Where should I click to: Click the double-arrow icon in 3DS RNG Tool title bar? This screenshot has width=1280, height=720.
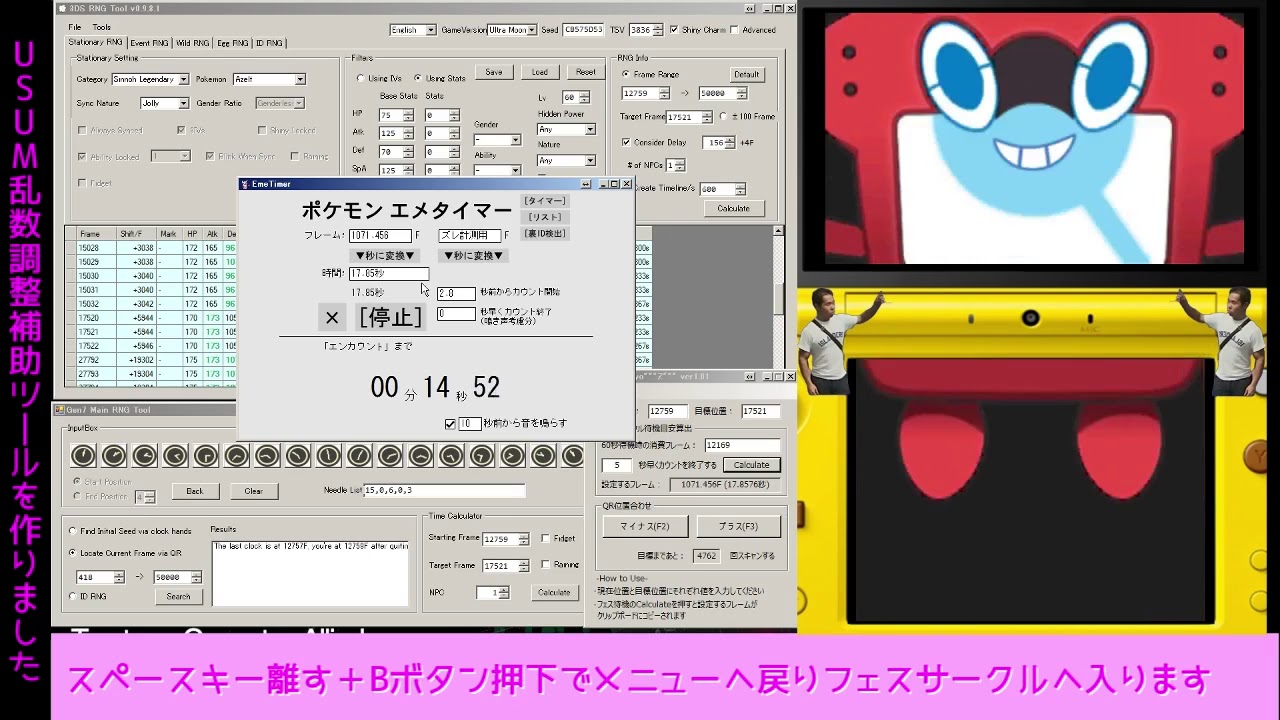tap(751, 8)
